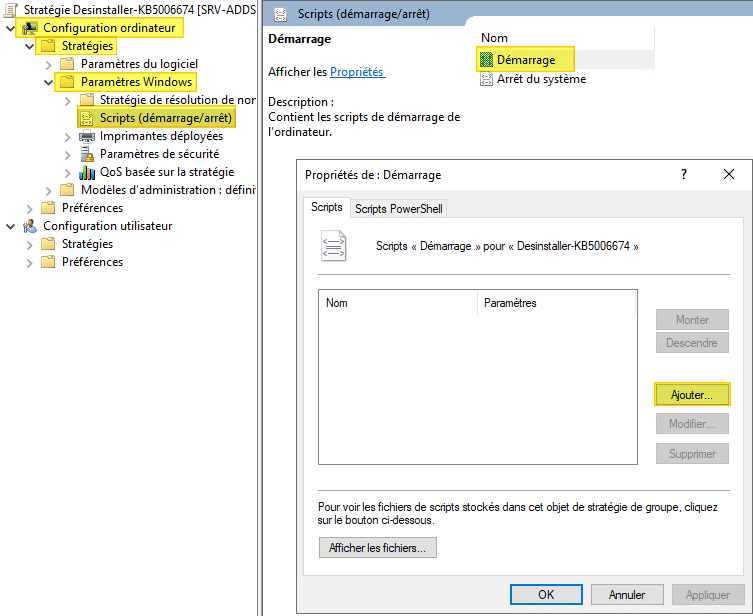Click the Nom column header in dialog list
The image size is (753, 616).
click(398, 303)
